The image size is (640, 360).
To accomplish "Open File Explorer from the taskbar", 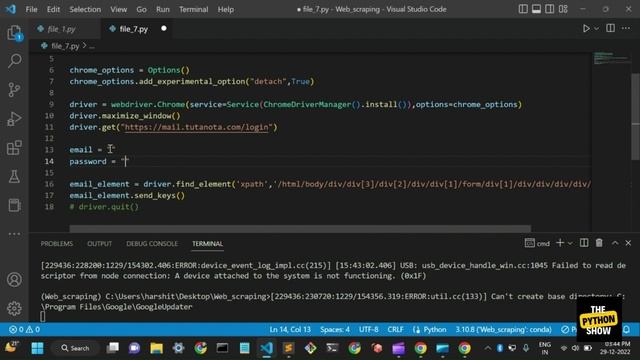I will coord(156,348).
